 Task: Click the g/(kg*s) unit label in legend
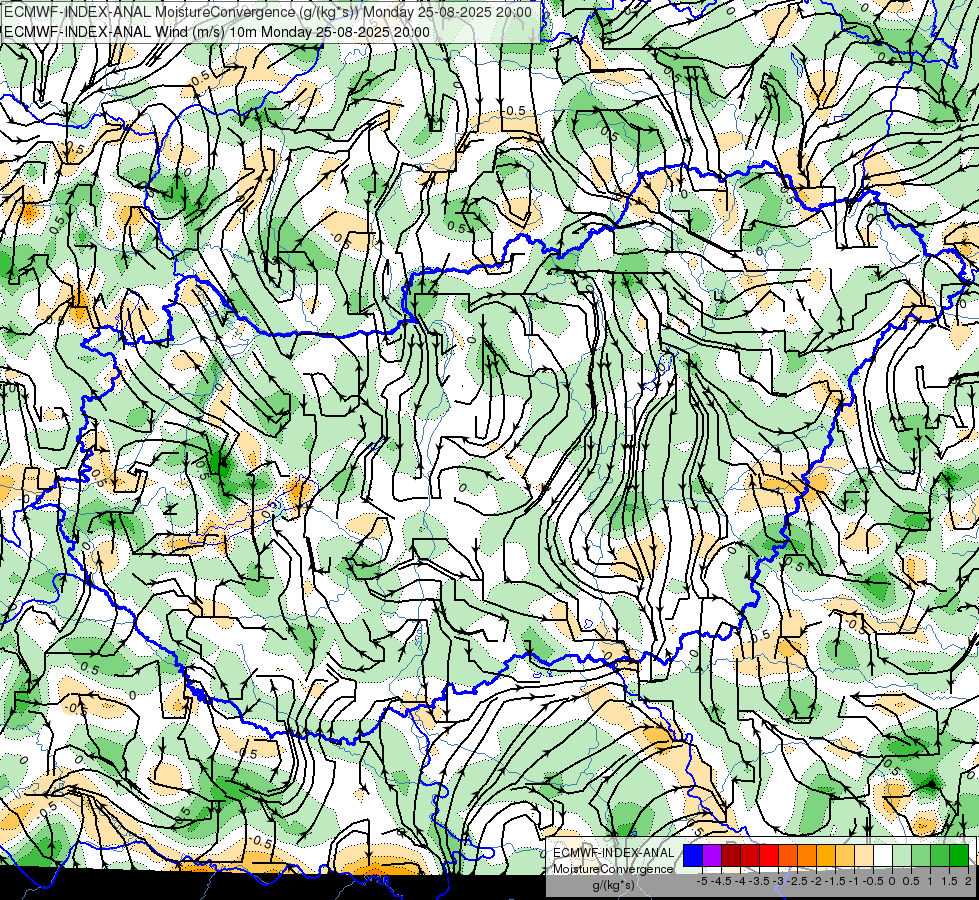(613, 886)
